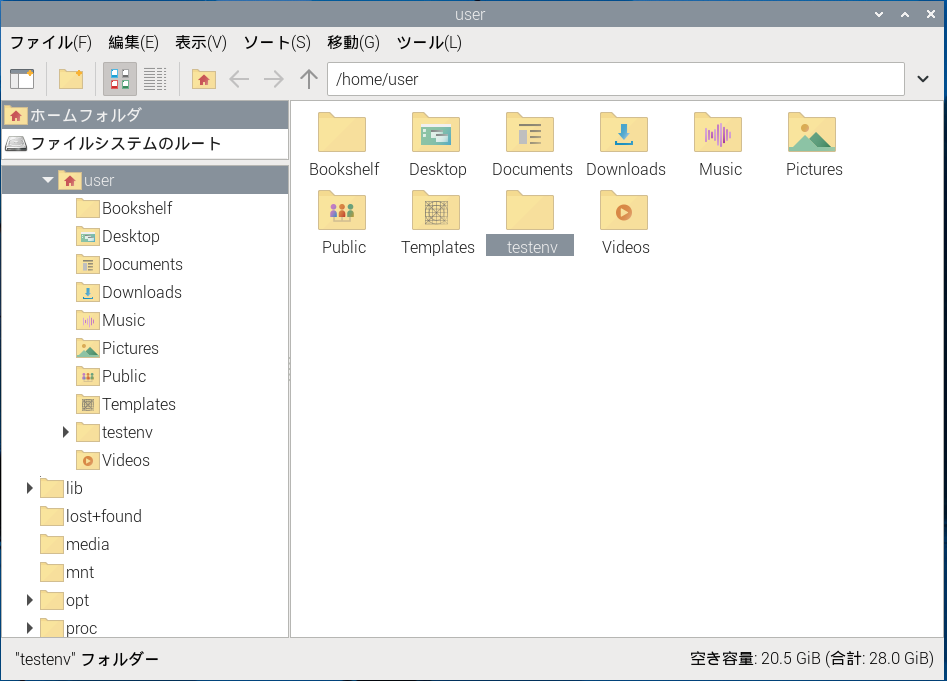Image resolution: width=947 pixels, height=681 pixels.
Task: Select Bookshelf in the side tree
Action: [136, 208]
